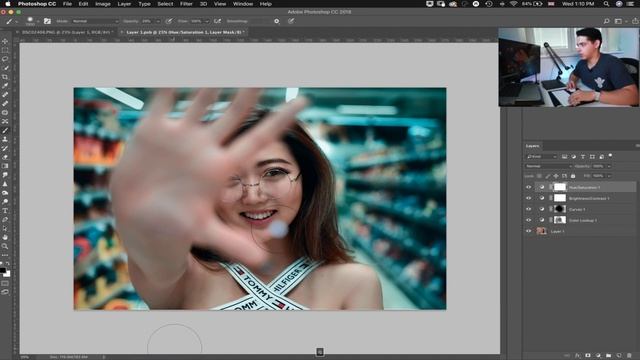Toggle layer filtering on/off switch
The image size is (640, 360).
(x=610, y=156)
